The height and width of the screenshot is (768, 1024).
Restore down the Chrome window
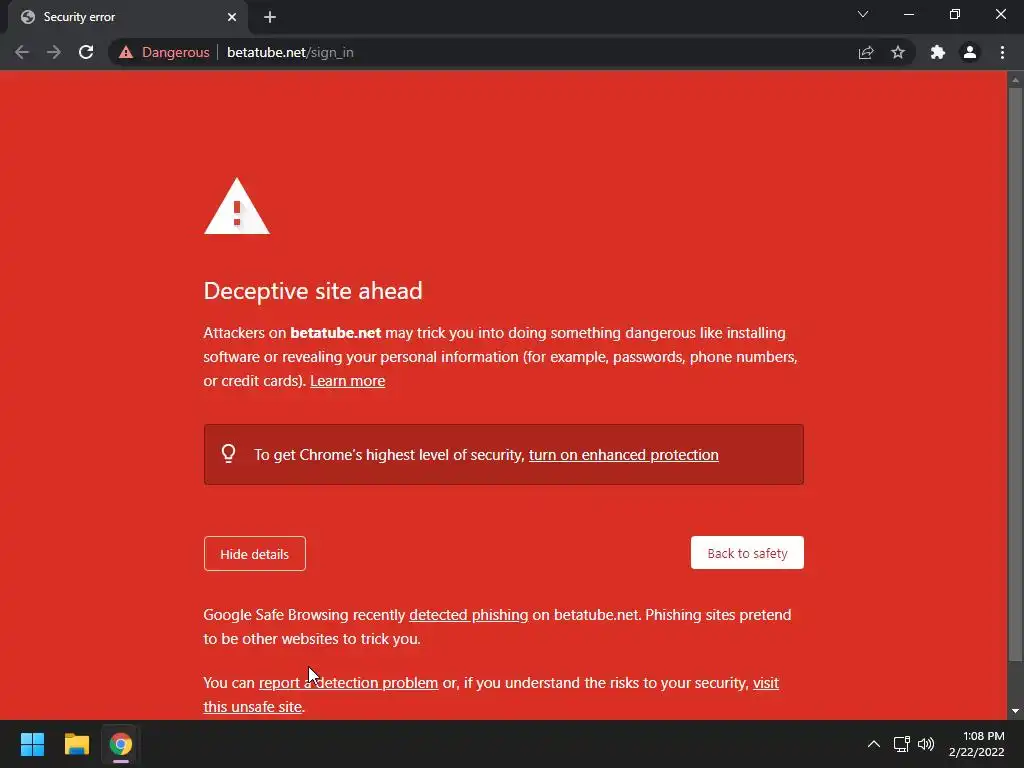point(955,14)
